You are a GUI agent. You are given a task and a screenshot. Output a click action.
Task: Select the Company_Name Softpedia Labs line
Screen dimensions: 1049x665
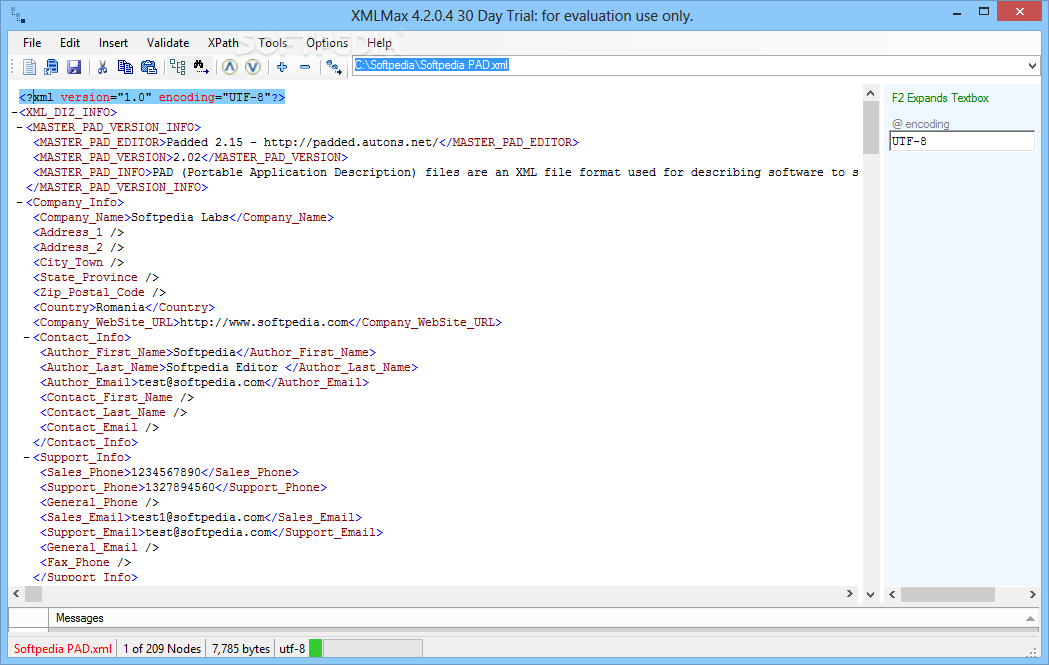coord(183,217)
